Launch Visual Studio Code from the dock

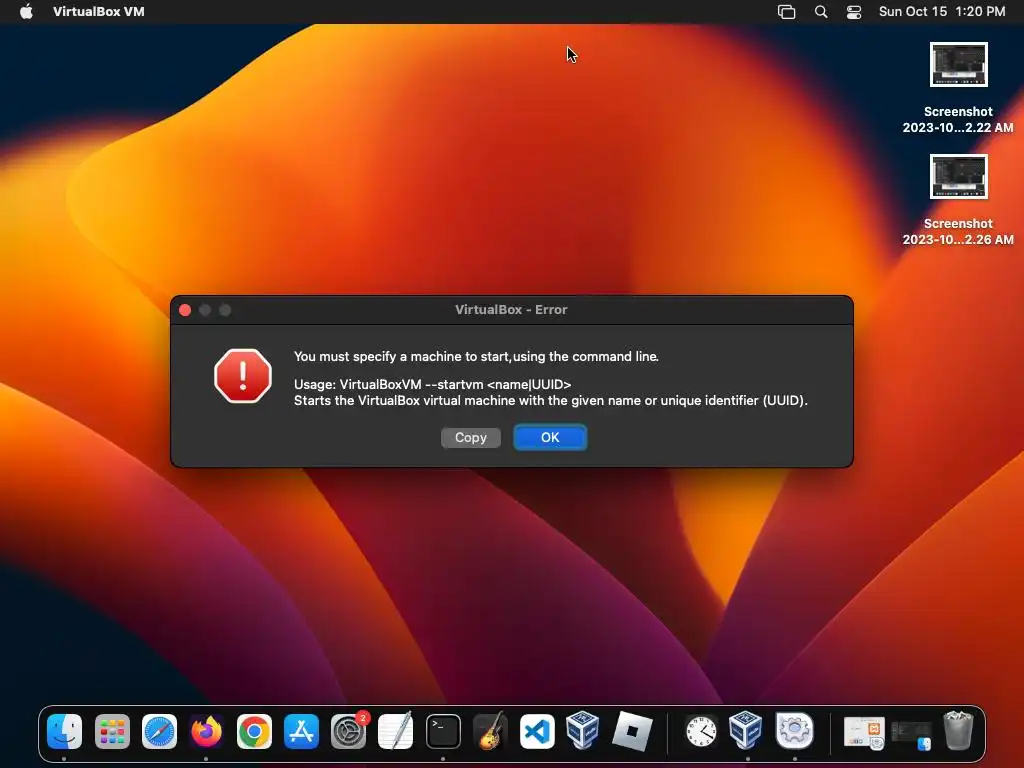click(537, 731)
